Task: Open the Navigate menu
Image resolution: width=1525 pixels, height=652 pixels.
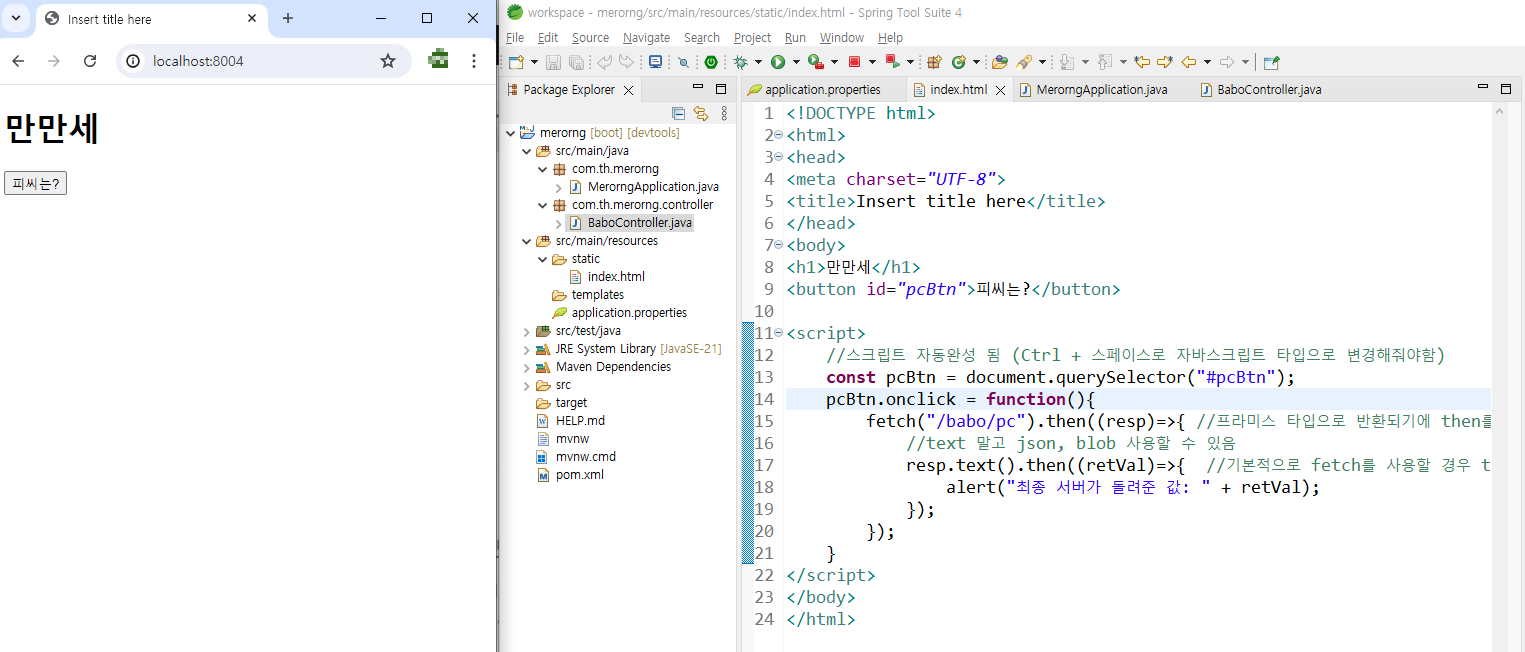Action: click(x=646, y=37)
